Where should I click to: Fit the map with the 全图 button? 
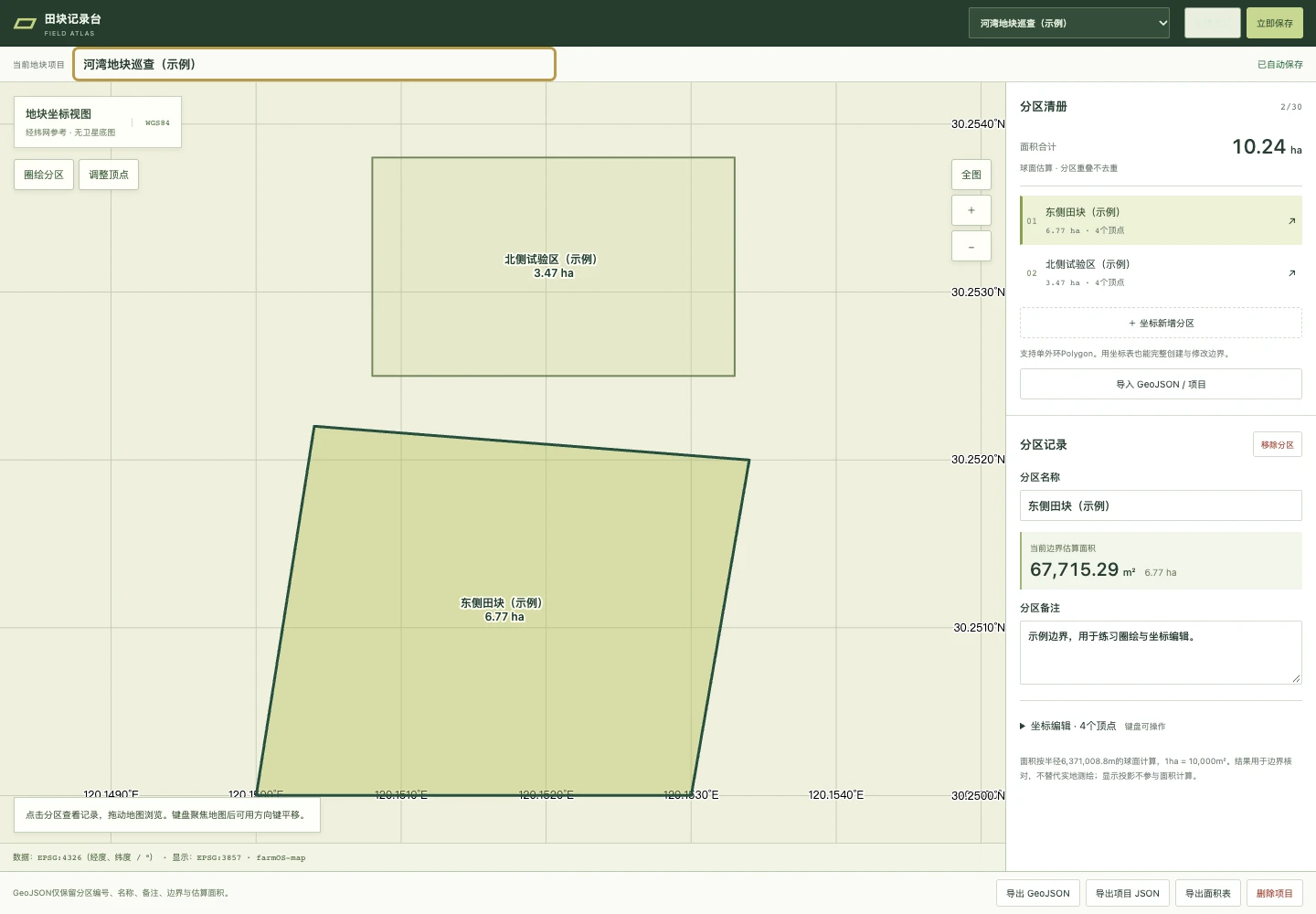pos(971,175)
